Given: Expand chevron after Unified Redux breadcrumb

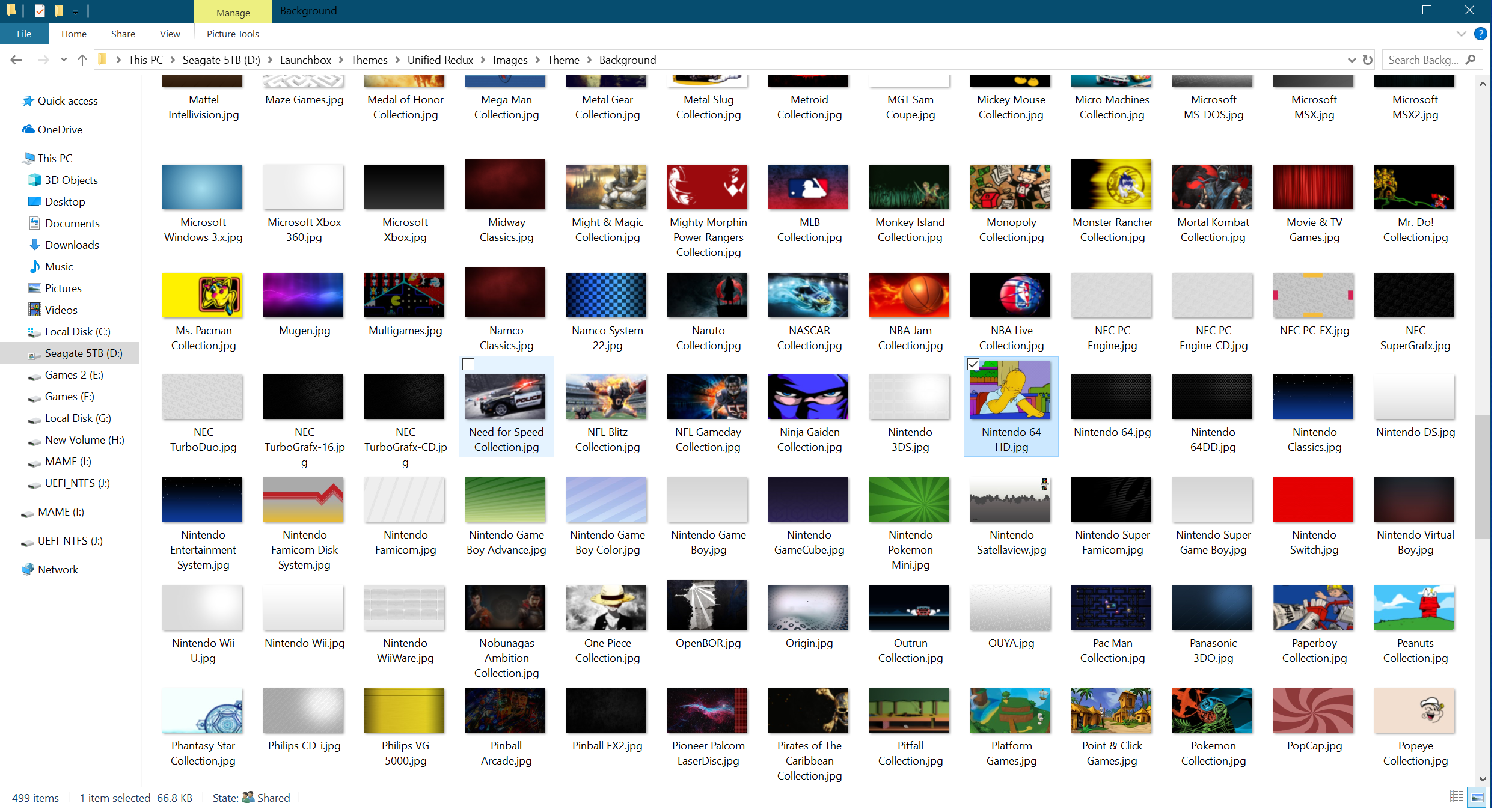Looking at the screenshot, I should point(483,60).
